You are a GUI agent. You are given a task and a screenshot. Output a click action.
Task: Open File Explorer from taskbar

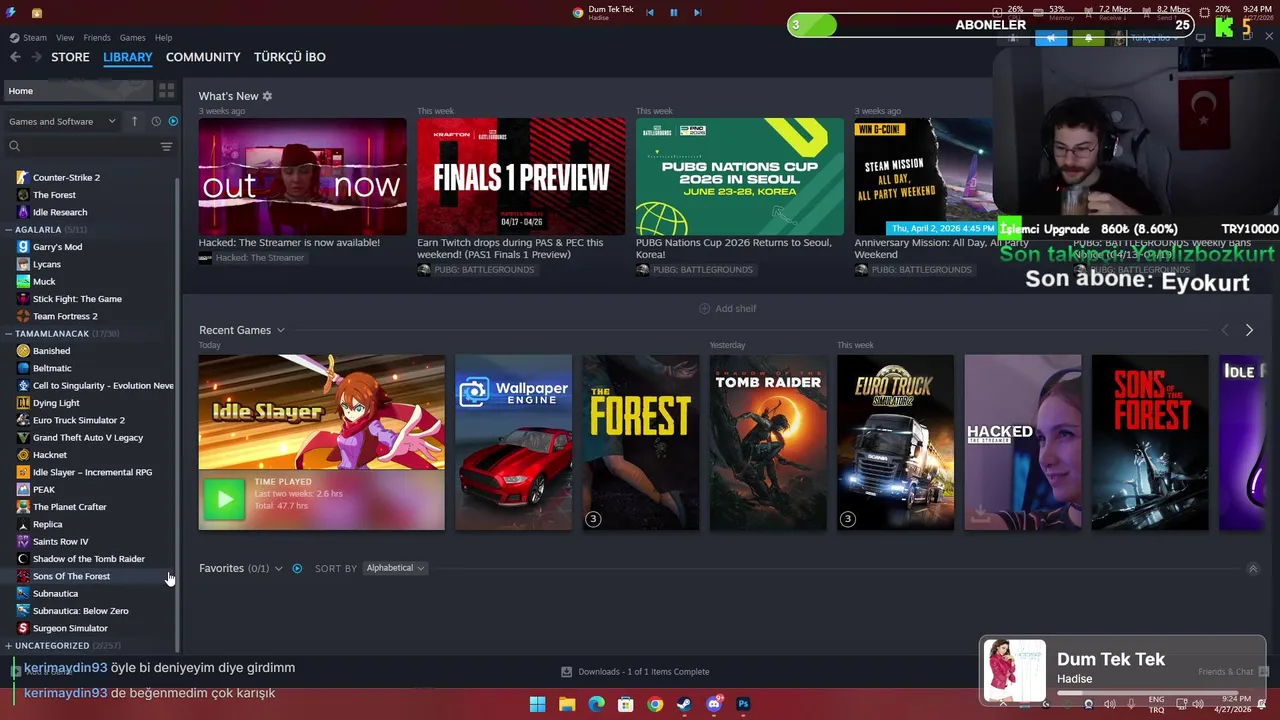[x=567, y=704]
